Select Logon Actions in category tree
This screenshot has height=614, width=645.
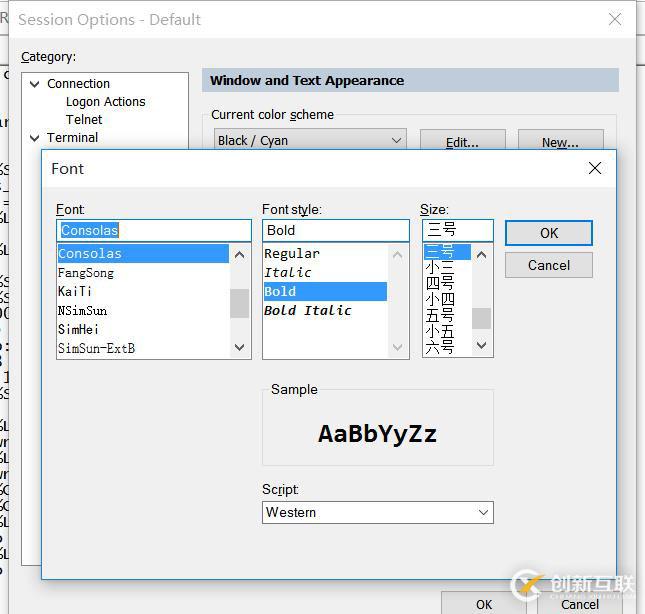(x=106, y=102)
